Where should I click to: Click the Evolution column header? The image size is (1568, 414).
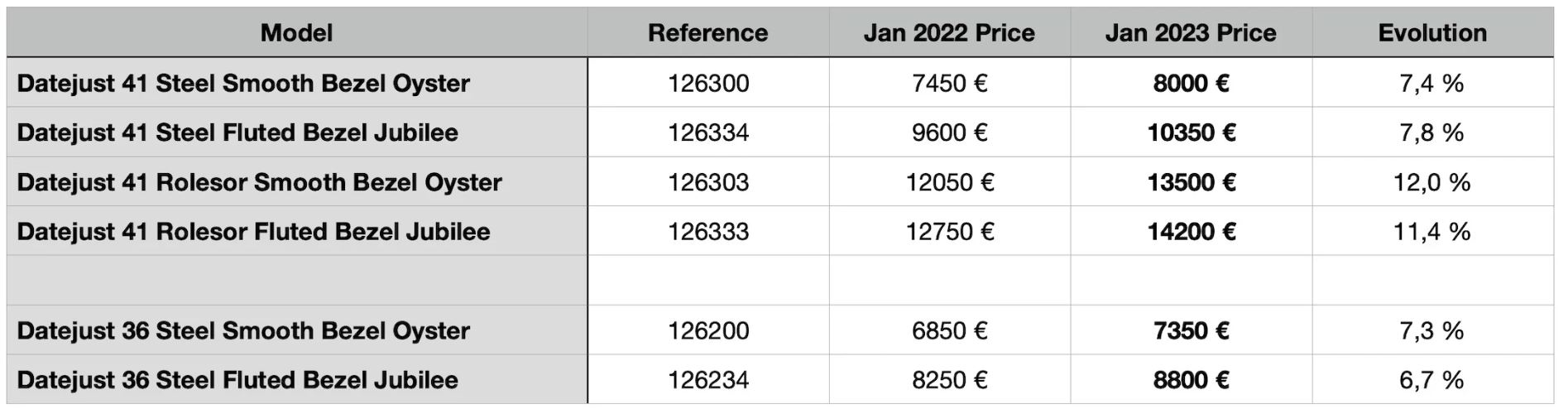[x=1432, y=33]
